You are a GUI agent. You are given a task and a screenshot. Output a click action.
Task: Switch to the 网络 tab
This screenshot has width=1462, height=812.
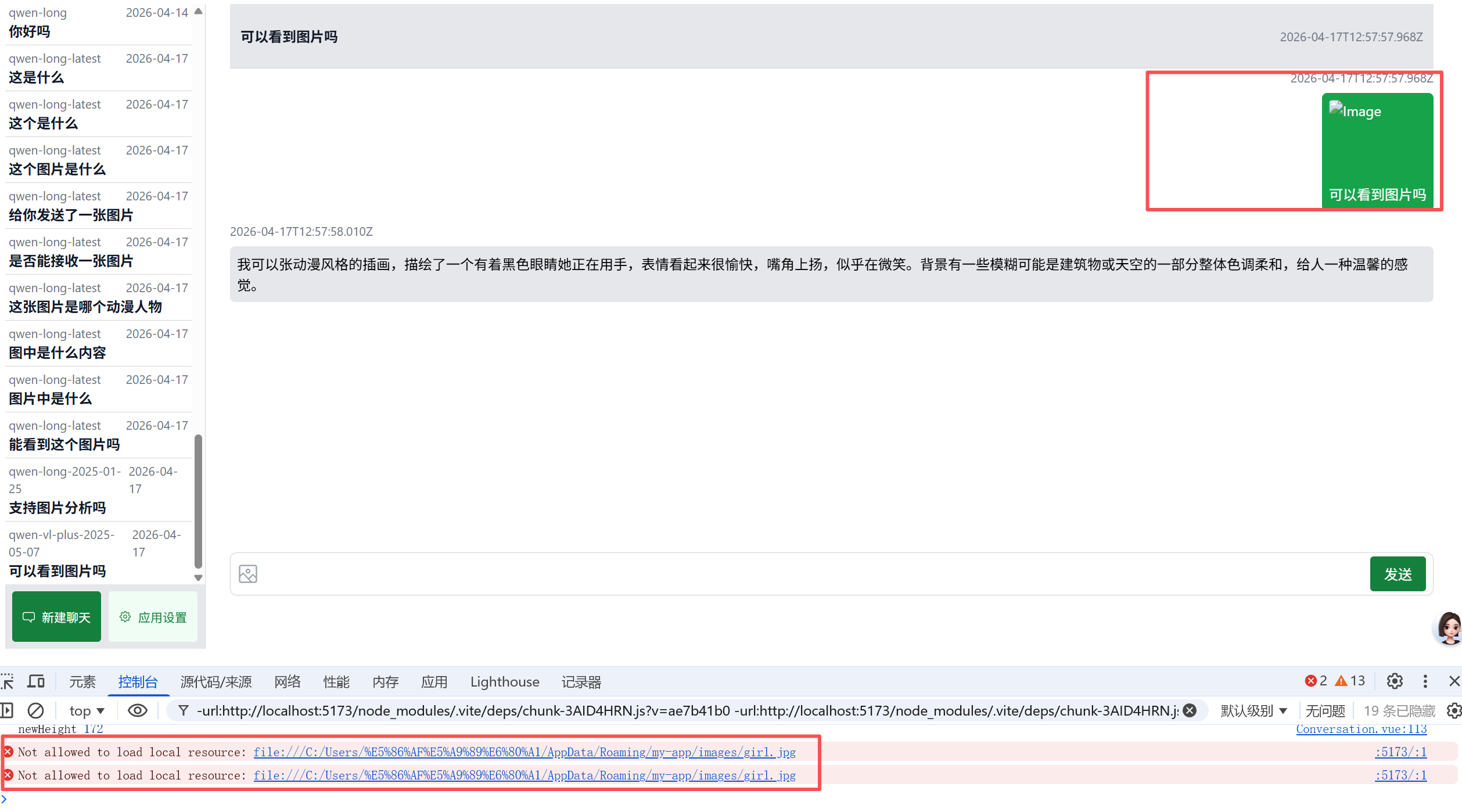point(287,681)
